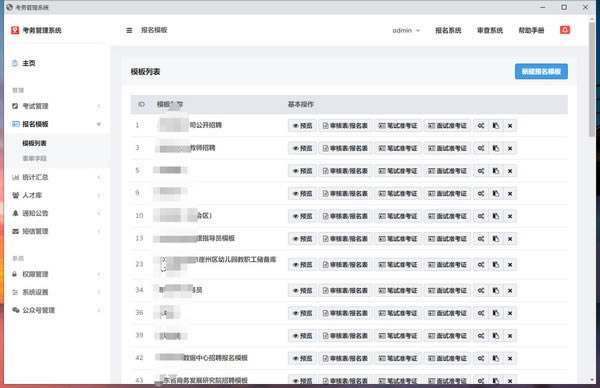Viewport: 600px width, 388px height.
Task: Toggle the hamburger sidebar menu icon
Action: pyautogui.click(x=129, y=30)
